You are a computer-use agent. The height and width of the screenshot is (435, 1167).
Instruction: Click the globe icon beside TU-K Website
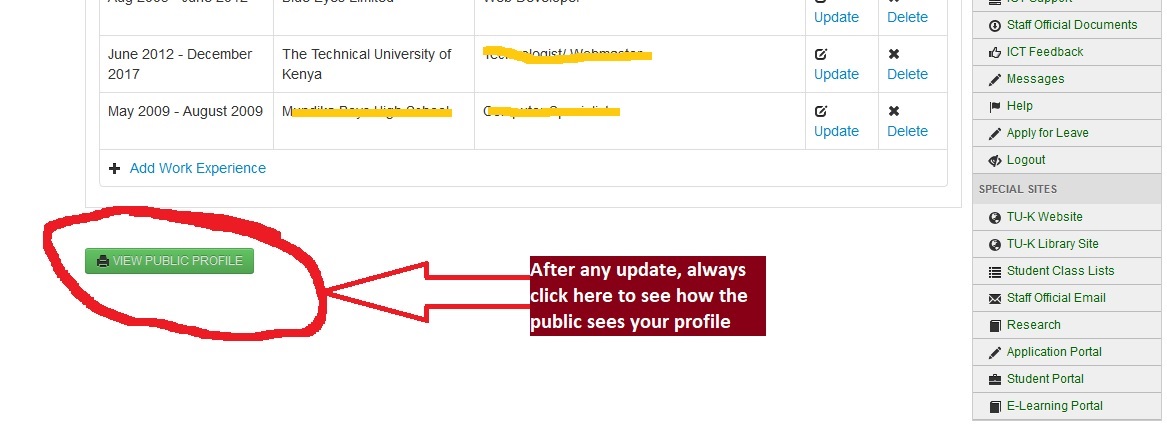coord(994,218)
